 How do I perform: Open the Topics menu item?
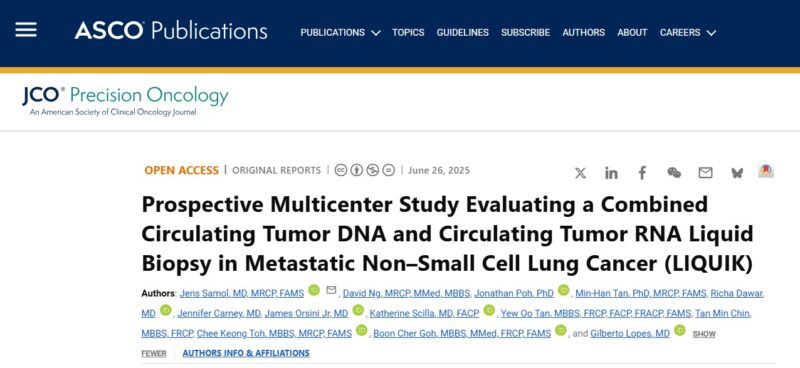click(408, 33)
